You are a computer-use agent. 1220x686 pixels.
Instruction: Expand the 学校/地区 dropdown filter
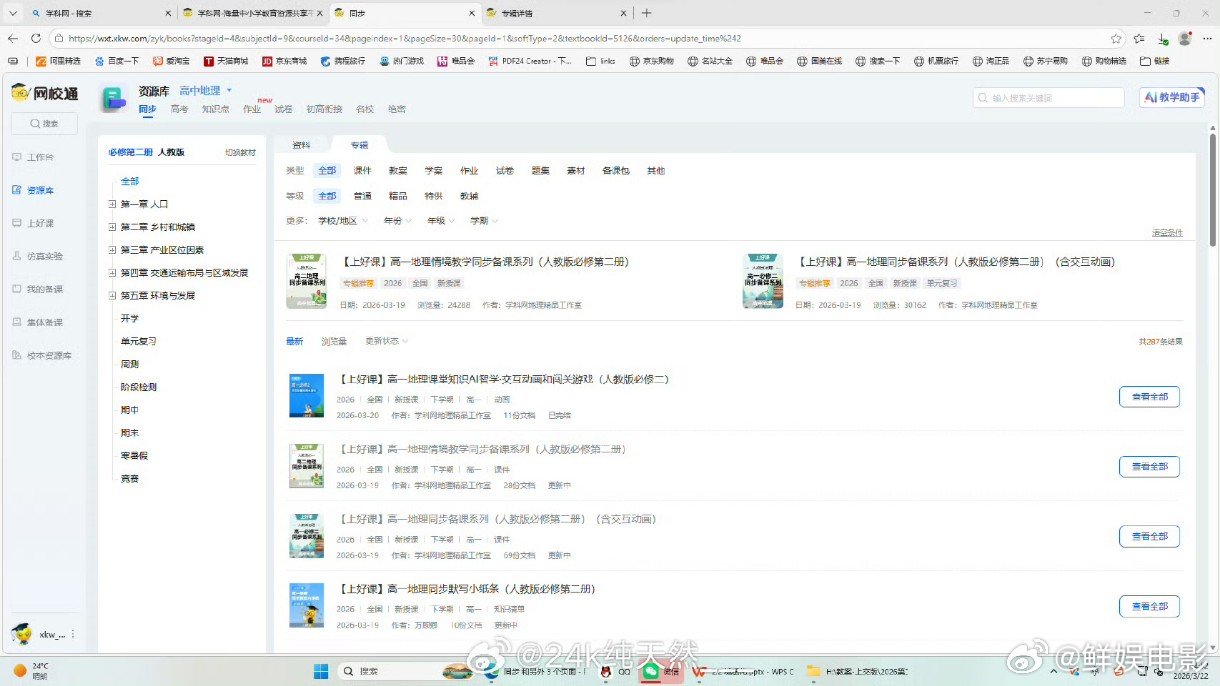[340, 220]
